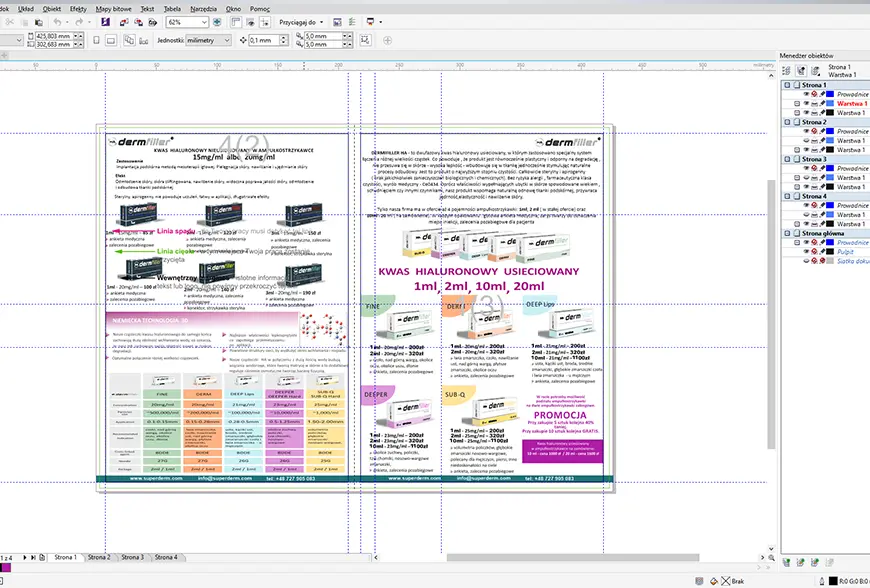Open the Pomoc menu
Image resolution: width=870 pixels, height=588 pixels.
coord(260,9)
